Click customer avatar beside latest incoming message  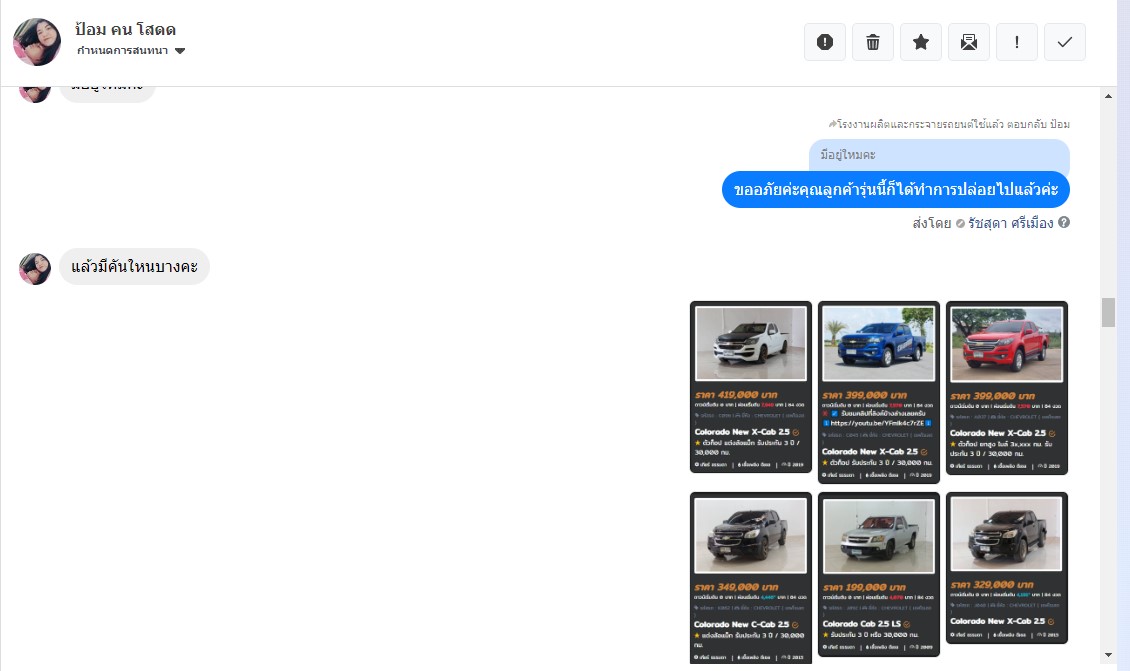[35, 268]
